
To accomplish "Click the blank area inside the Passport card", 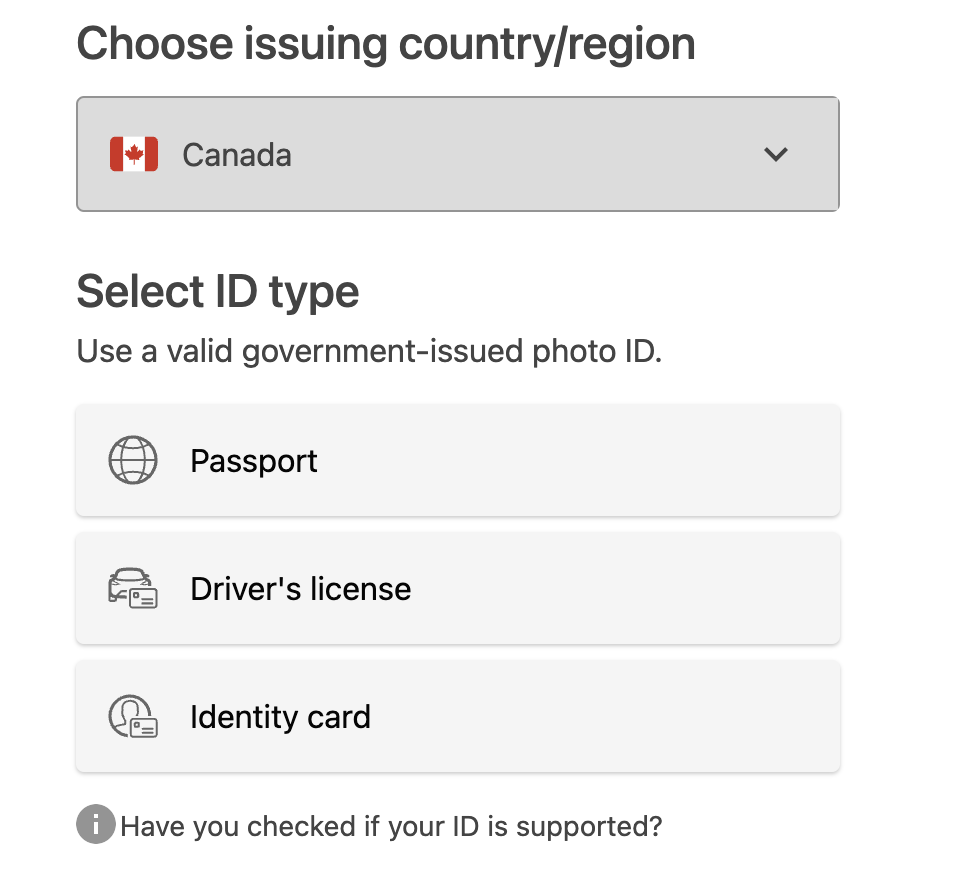I will pyautogui.click(x=578, y=460).
